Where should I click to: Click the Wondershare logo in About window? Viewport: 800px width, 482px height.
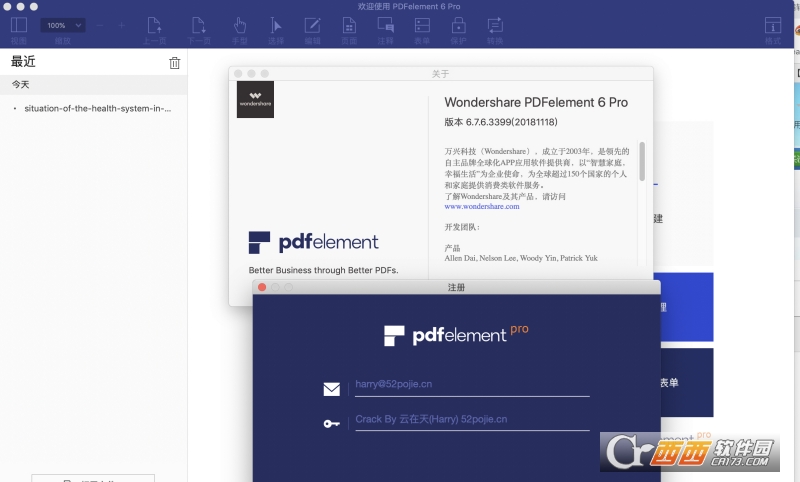[255, 99]
